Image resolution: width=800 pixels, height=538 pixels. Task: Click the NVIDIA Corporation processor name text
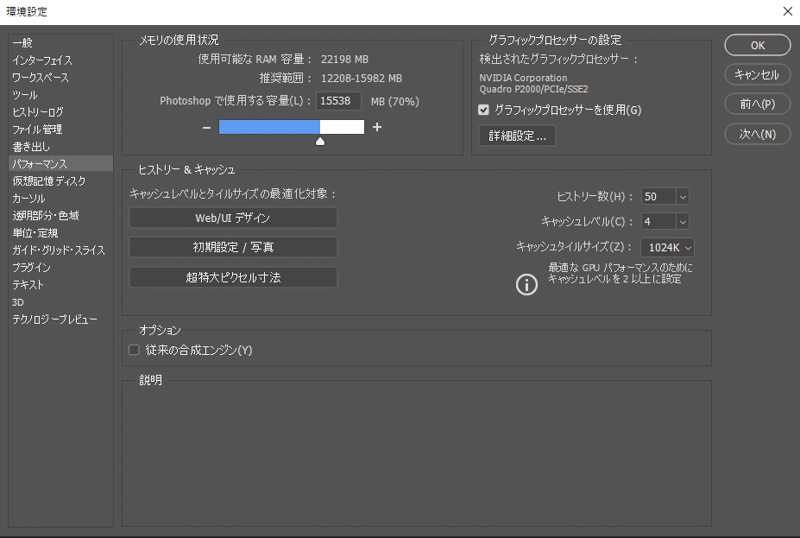(523, 78)
